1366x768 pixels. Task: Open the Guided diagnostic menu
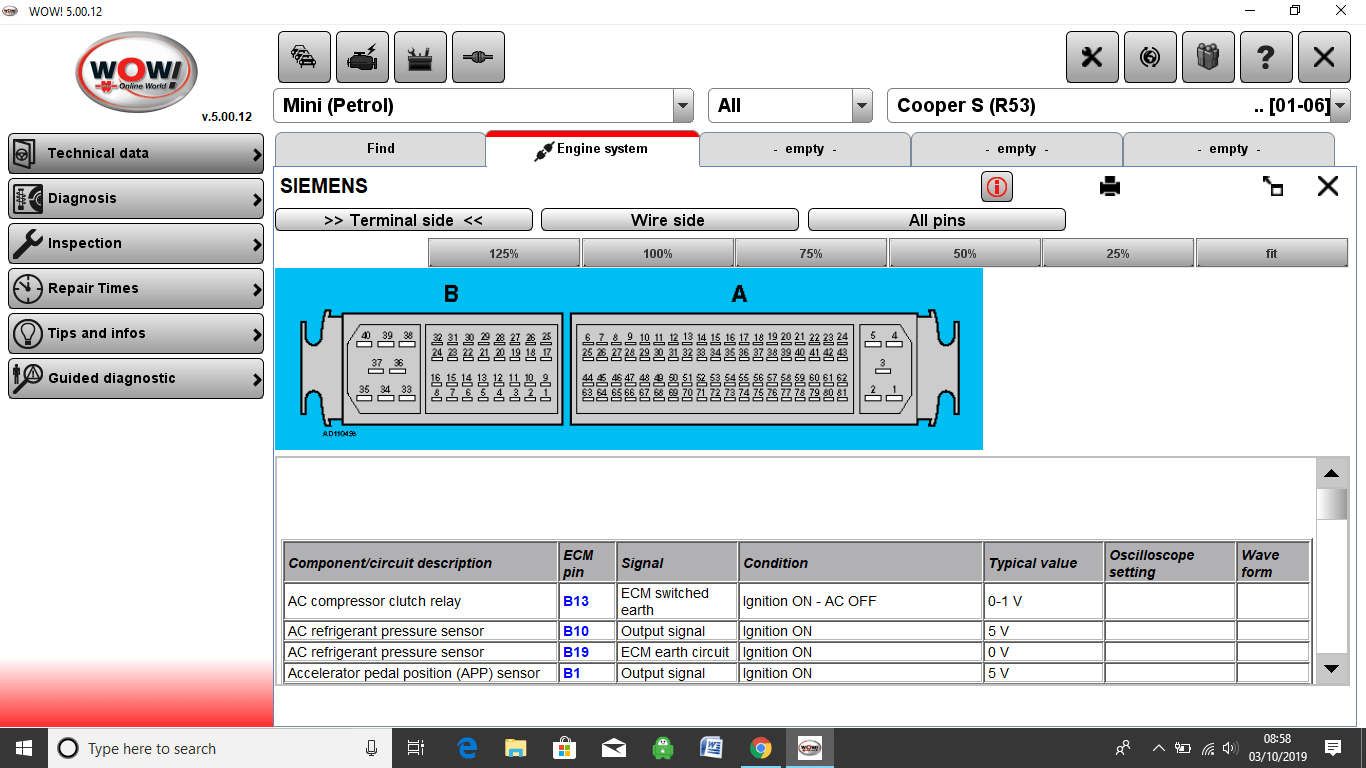[x=136, y=379]
